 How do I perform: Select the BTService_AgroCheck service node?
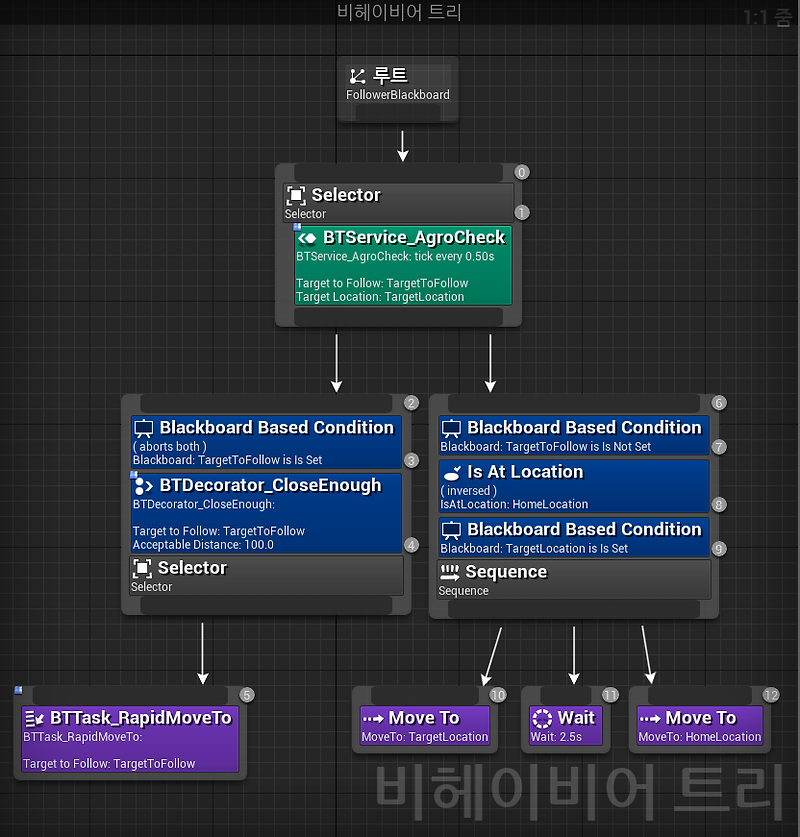tap(400, 265)
